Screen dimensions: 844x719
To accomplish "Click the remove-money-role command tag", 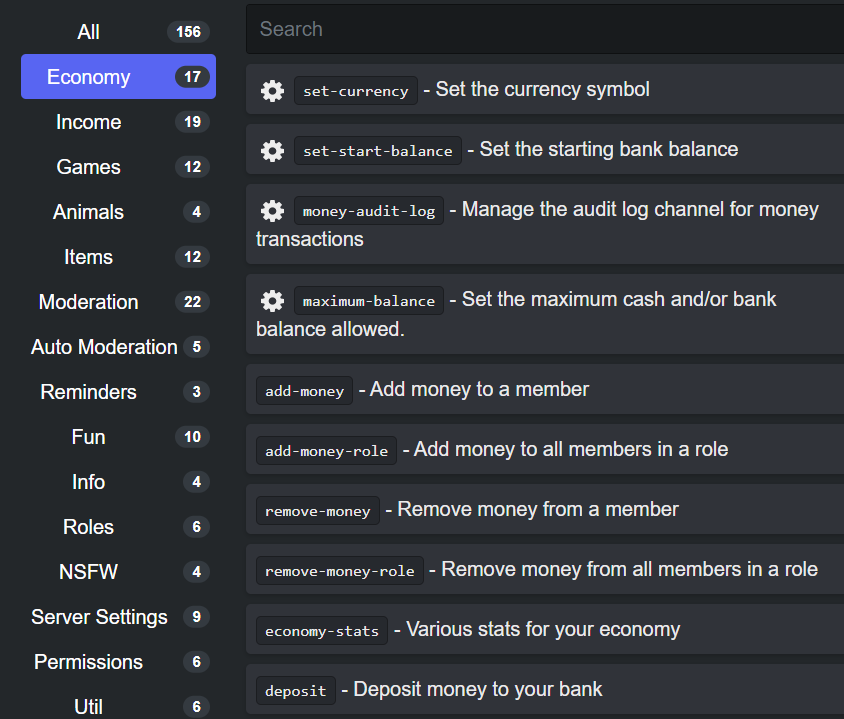I will click(340, 570).
